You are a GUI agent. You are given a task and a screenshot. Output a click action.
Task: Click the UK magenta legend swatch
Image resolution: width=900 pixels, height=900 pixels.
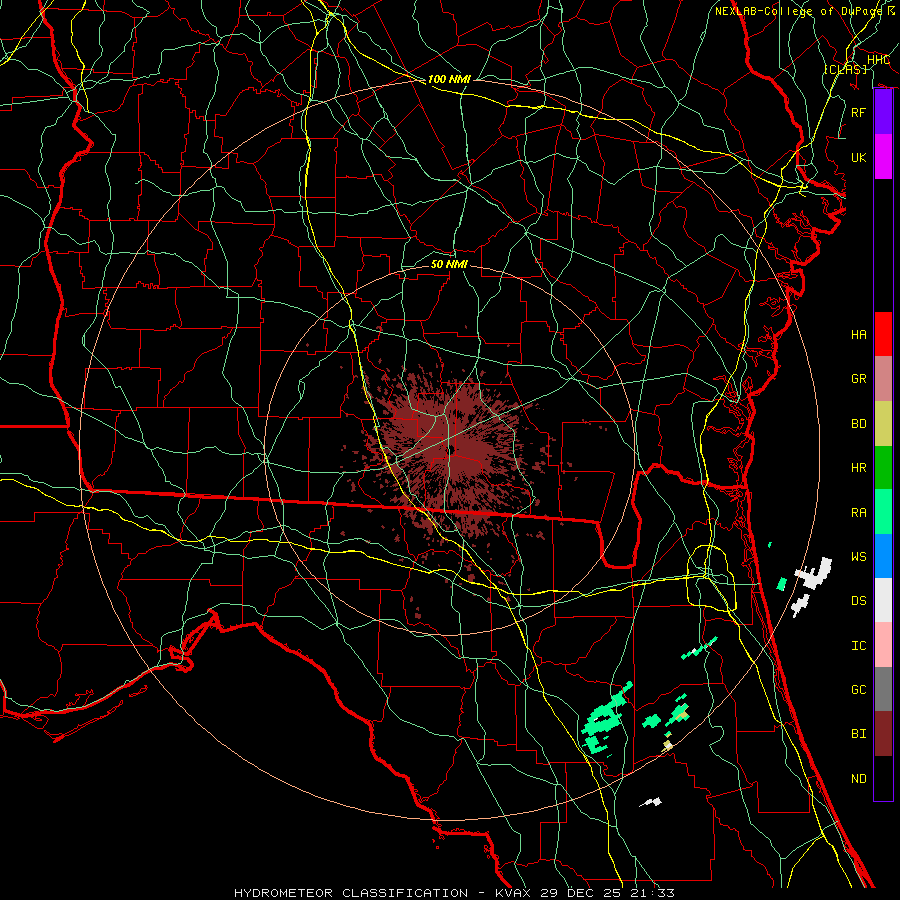pos(883,157)
